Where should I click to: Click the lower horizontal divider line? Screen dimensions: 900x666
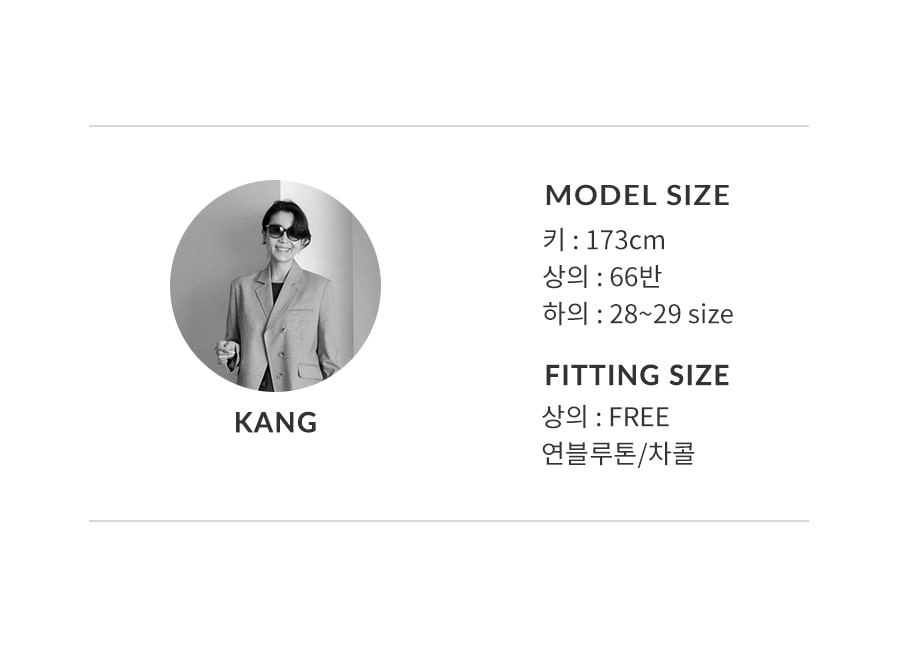(449, 521)
